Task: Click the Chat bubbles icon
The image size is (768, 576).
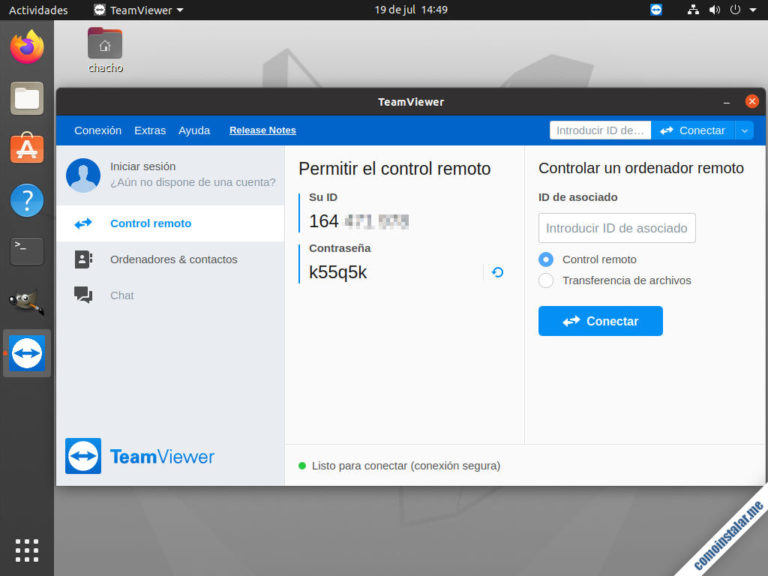Action: click(x=83, y=295)
